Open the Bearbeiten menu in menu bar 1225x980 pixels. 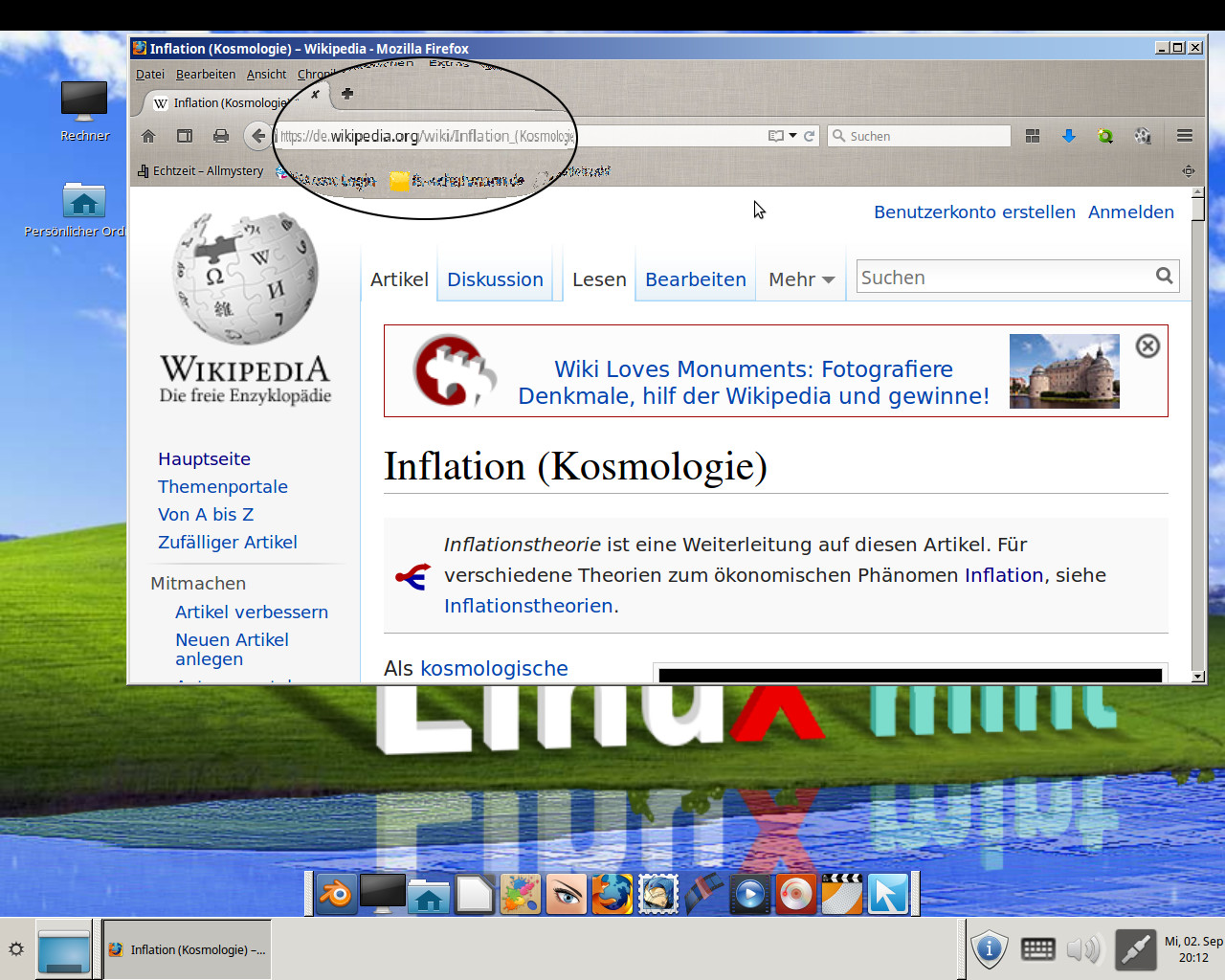click(x=206, y=74)
